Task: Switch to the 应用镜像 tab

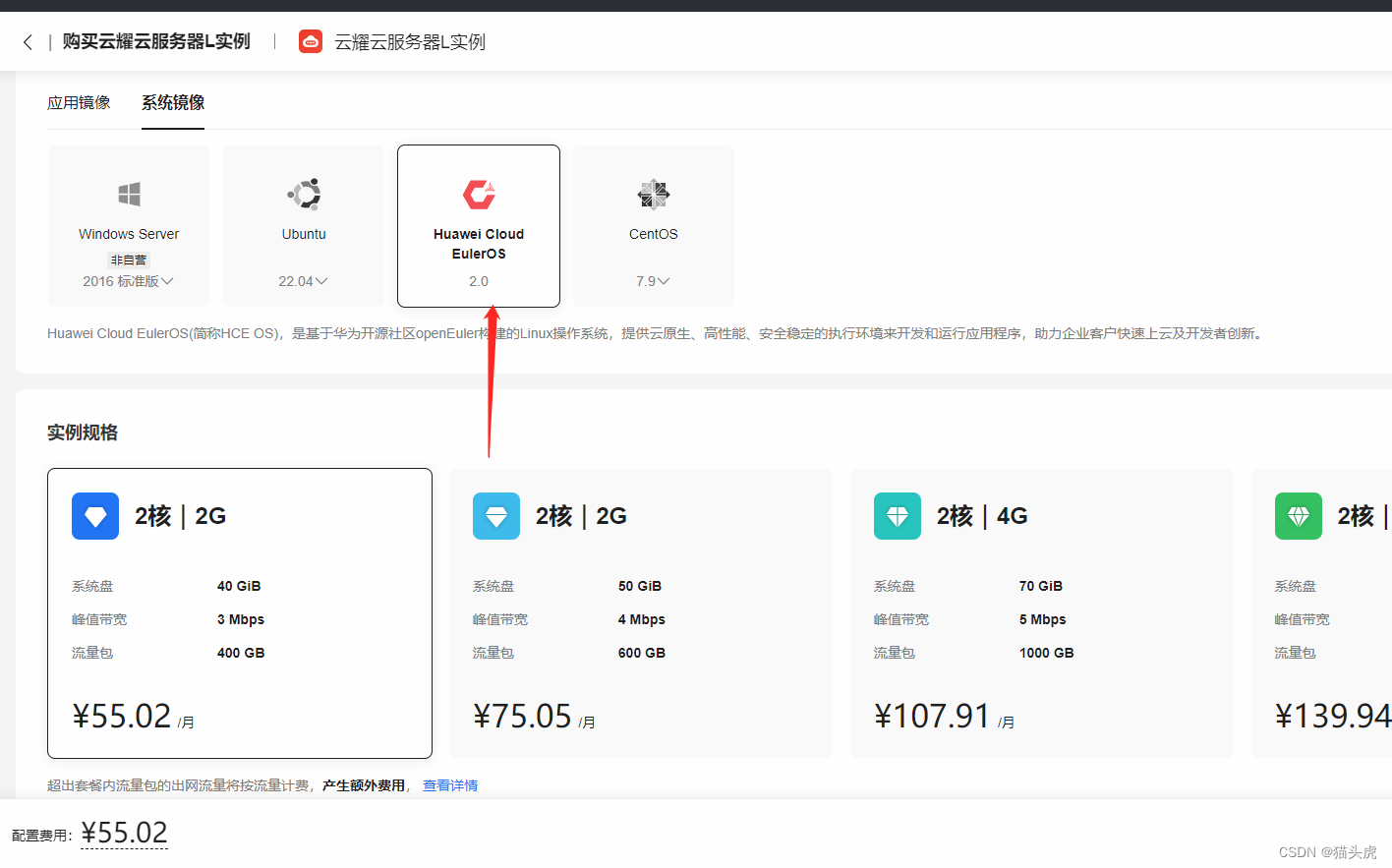Action: click(79, 102)
